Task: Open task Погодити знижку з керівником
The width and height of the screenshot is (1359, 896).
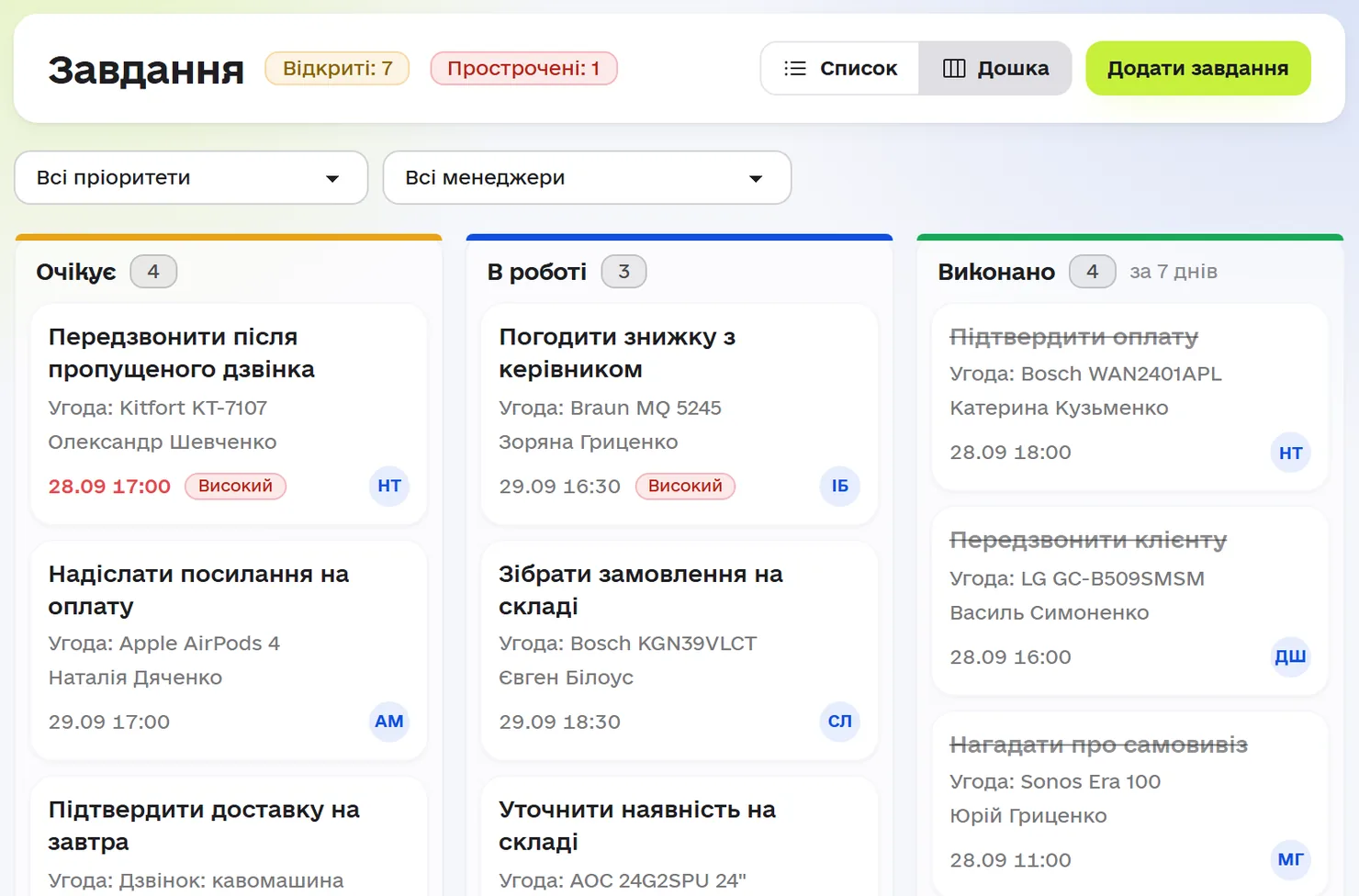Action: tap(617, 353)
